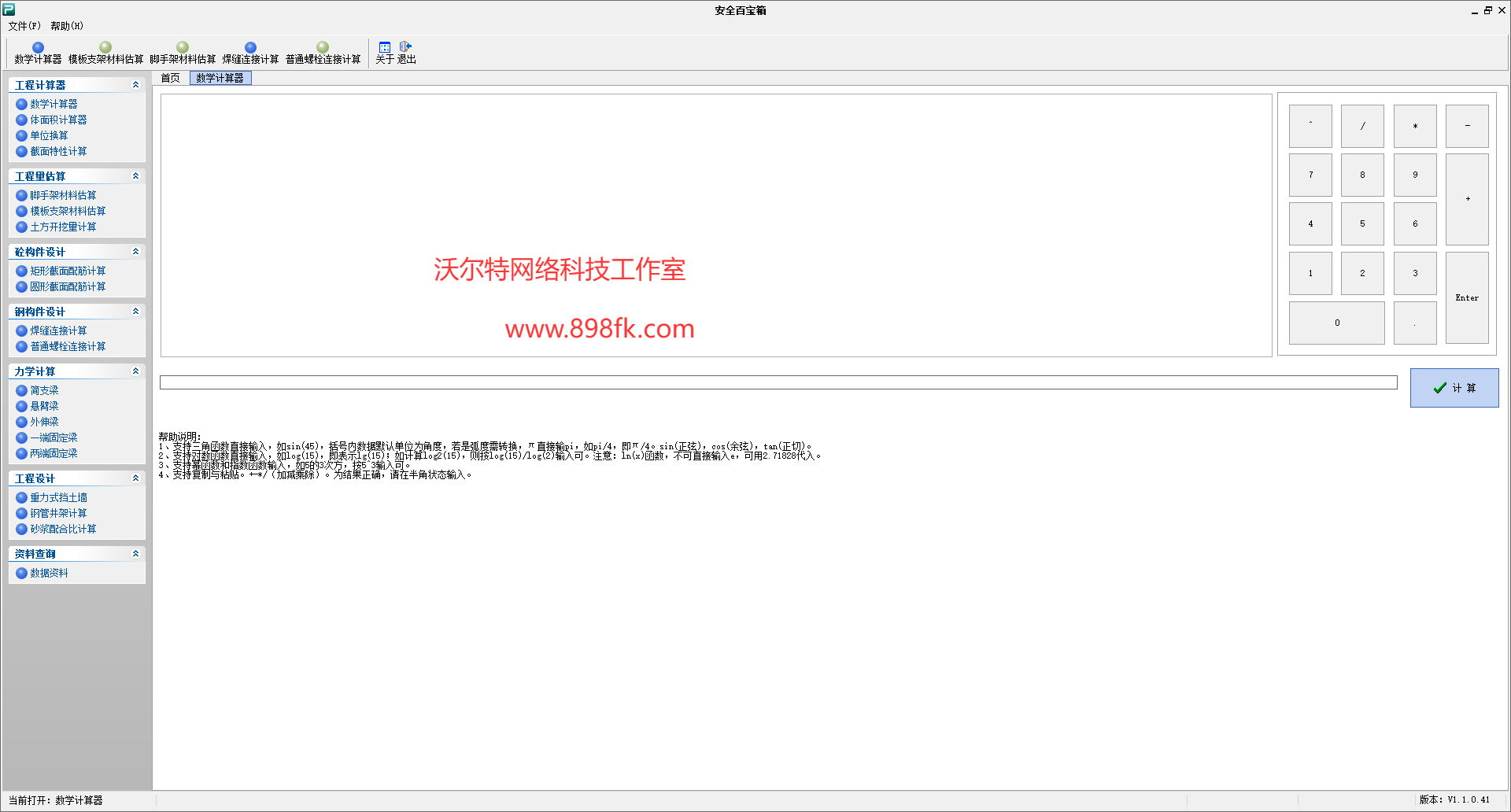Collapse the 力学计算 section
The width and height of the screenshot is (1511, 812).
point(135,371)
